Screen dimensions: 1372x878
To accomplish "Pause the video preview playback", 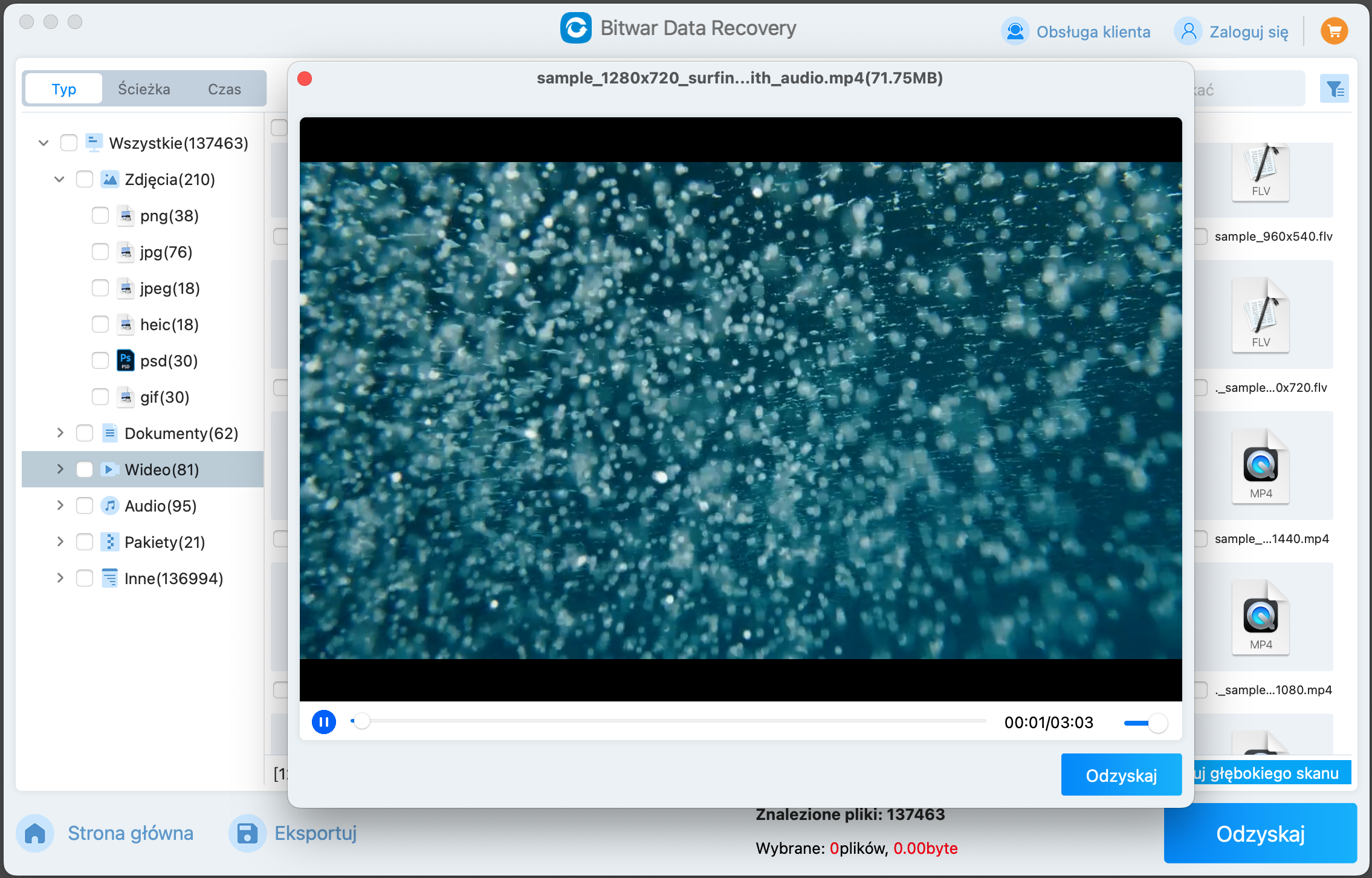I will [x=324, y=722].
